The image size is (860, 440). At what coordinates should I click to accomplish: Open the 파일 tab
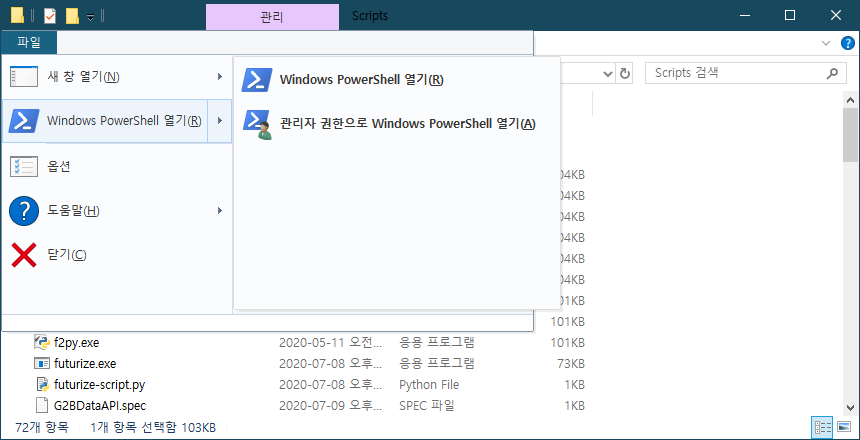[x=29, y=42]
